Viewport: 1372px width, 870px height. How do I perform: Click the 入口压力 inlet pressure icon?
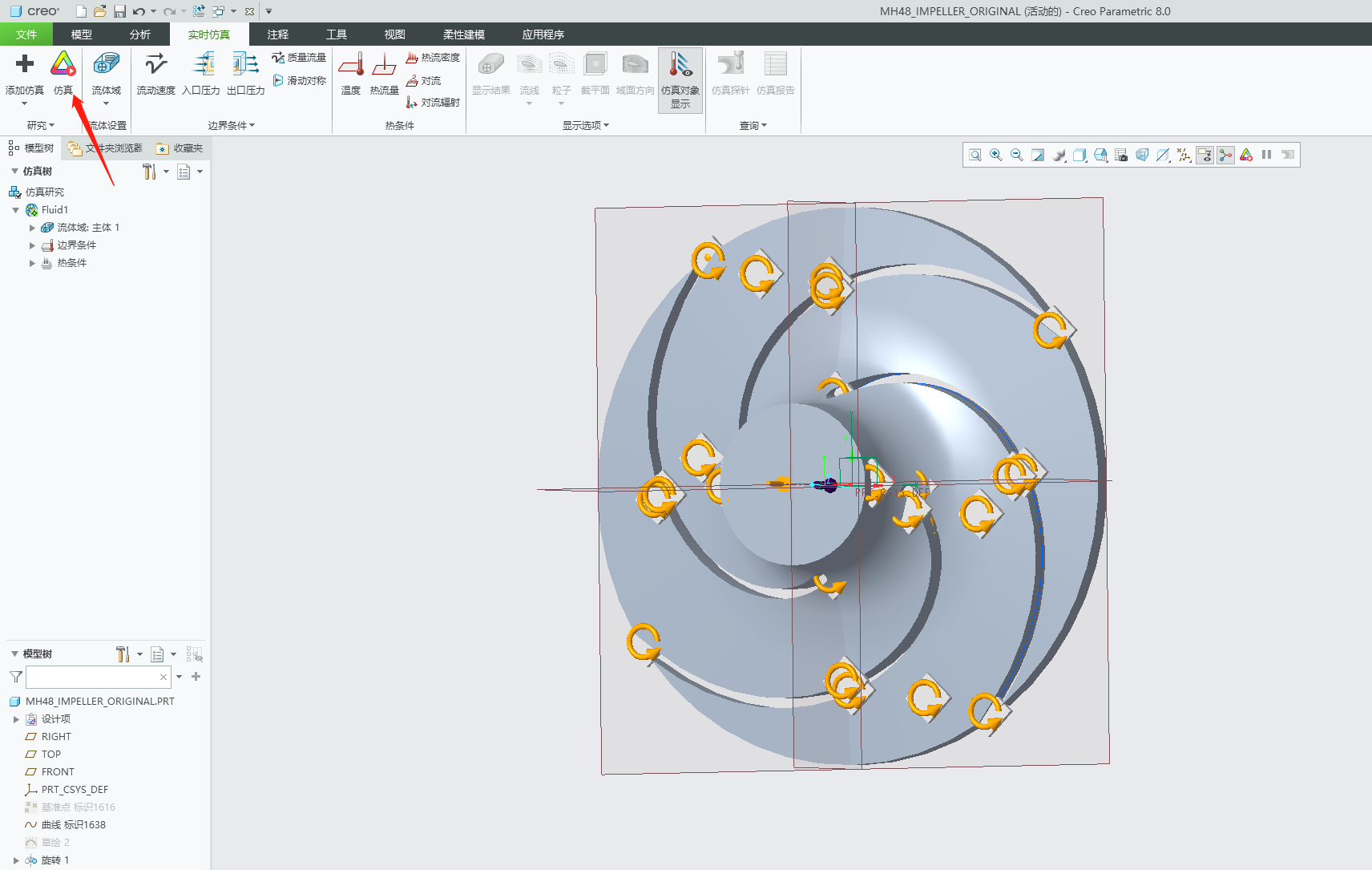(x=200, y=72)
